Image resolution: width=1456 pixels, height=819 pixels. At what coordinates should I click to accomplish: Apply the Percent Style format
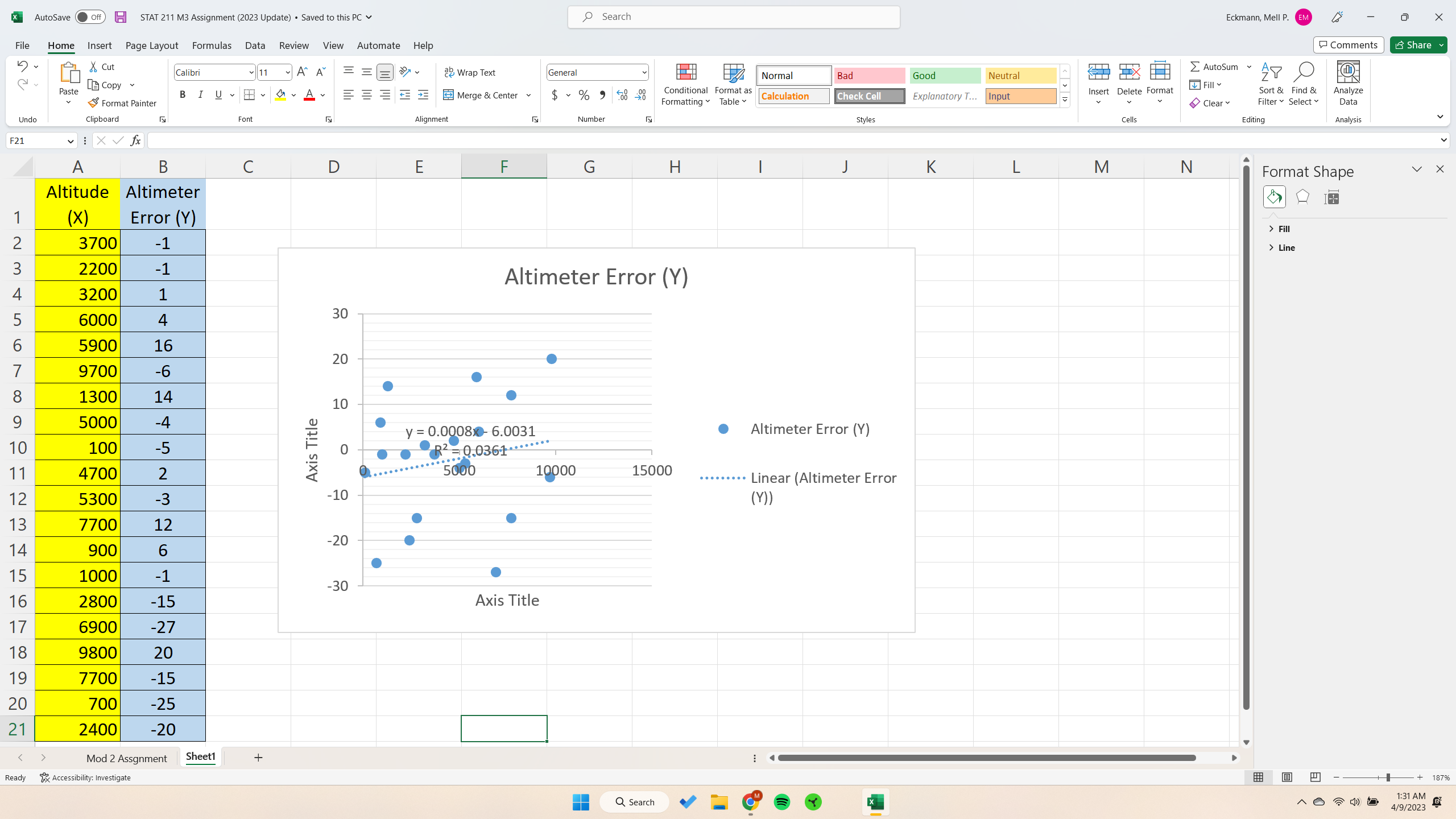[x=584, y=95]
